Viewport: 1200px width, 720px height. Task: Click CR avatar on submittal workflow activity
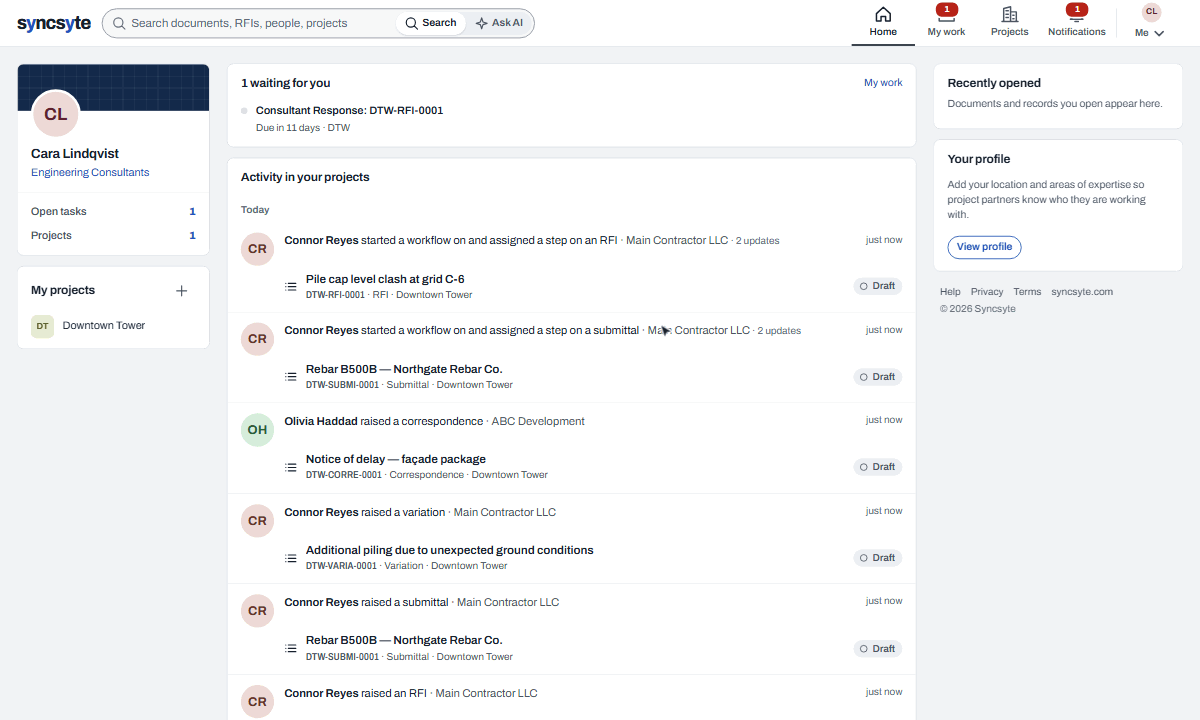(x=257, y=339)
